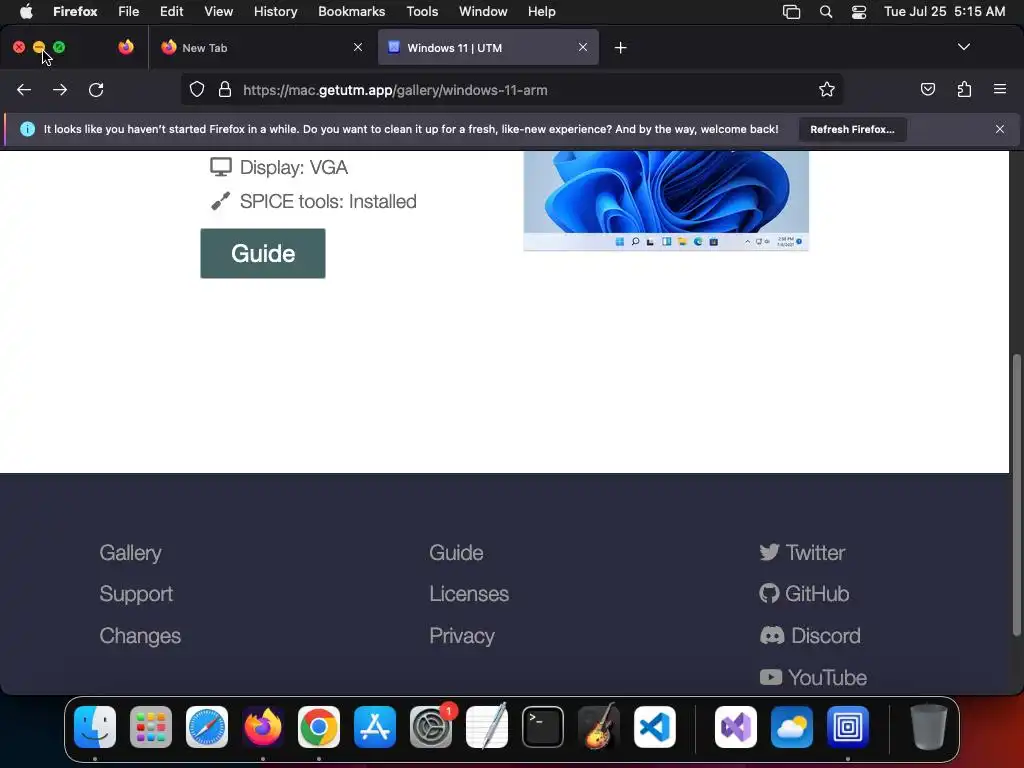Open the Tools menu
Screen dimensions: 1024x768
click(422, 11)
